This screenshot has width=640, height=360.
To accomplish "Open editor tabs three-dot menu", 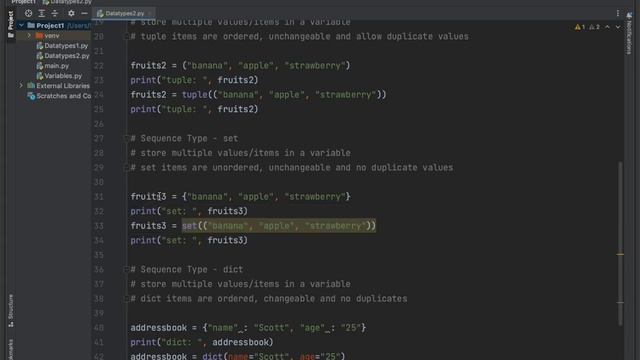I will pos(618,13).
